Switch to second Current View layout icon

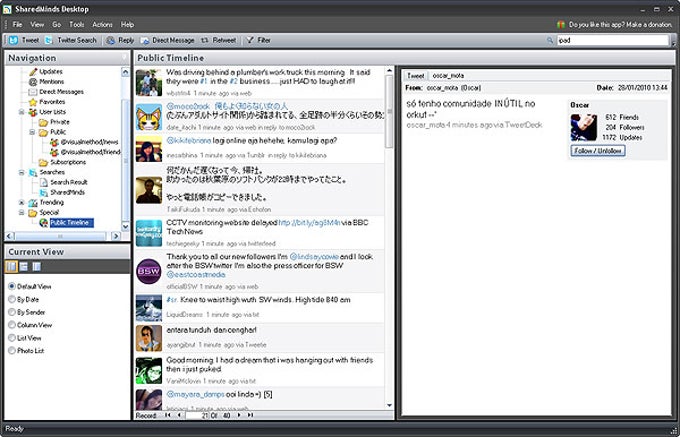tap(23, 267)
